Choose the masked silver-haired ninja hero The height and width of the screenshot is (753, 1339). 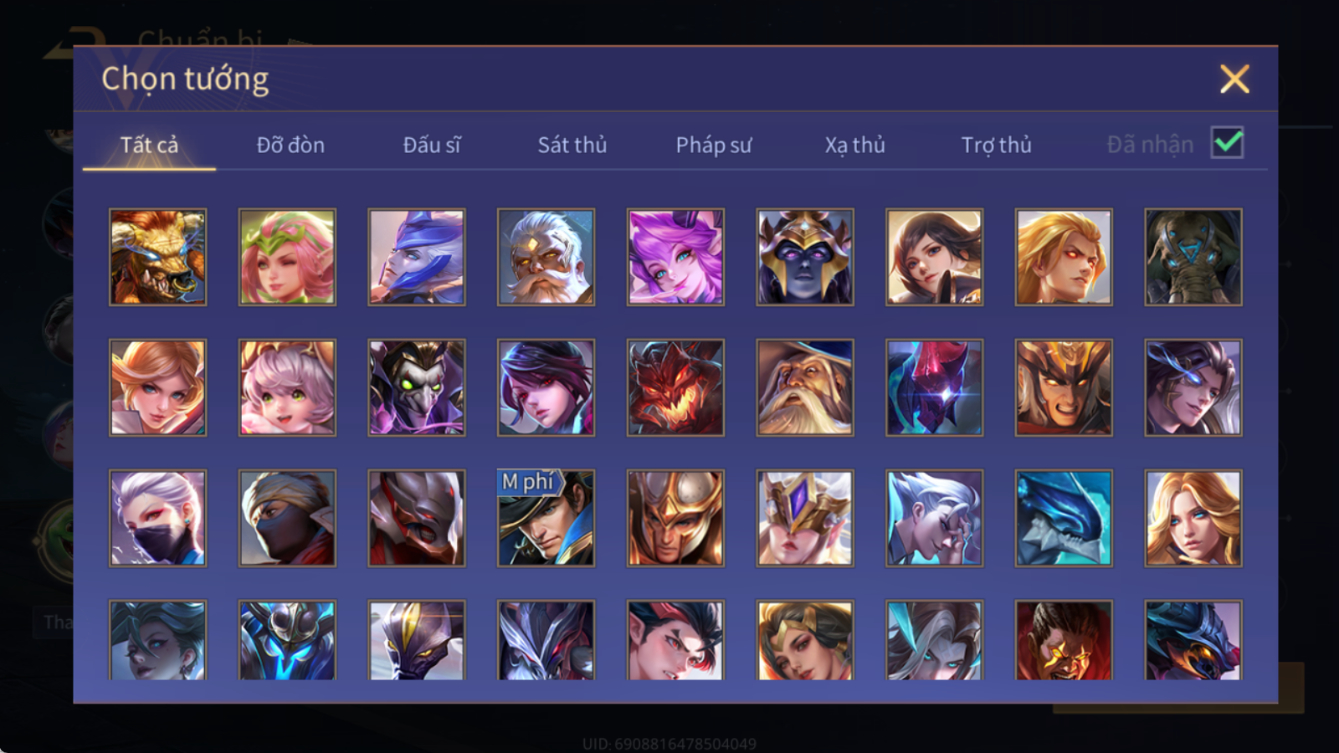click(x=158, y=519)
